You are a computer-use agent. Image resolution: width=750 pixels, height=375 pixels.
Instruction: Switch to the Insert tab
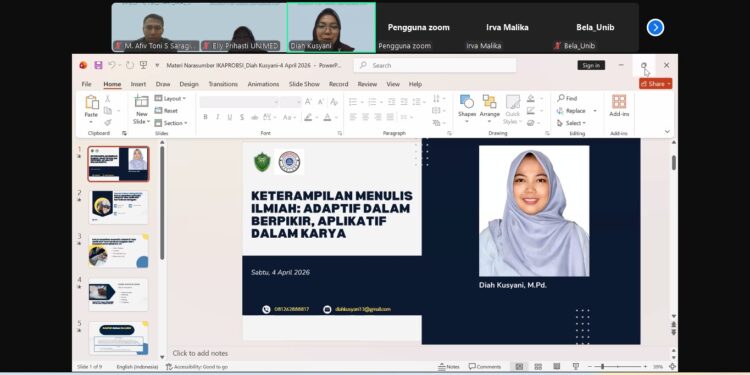tap(138, 84)
